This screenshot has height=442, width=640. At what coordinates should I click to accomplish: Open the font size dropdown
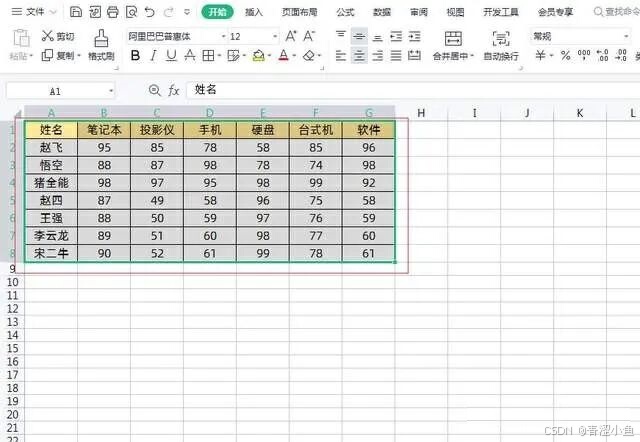click(275, 37)
